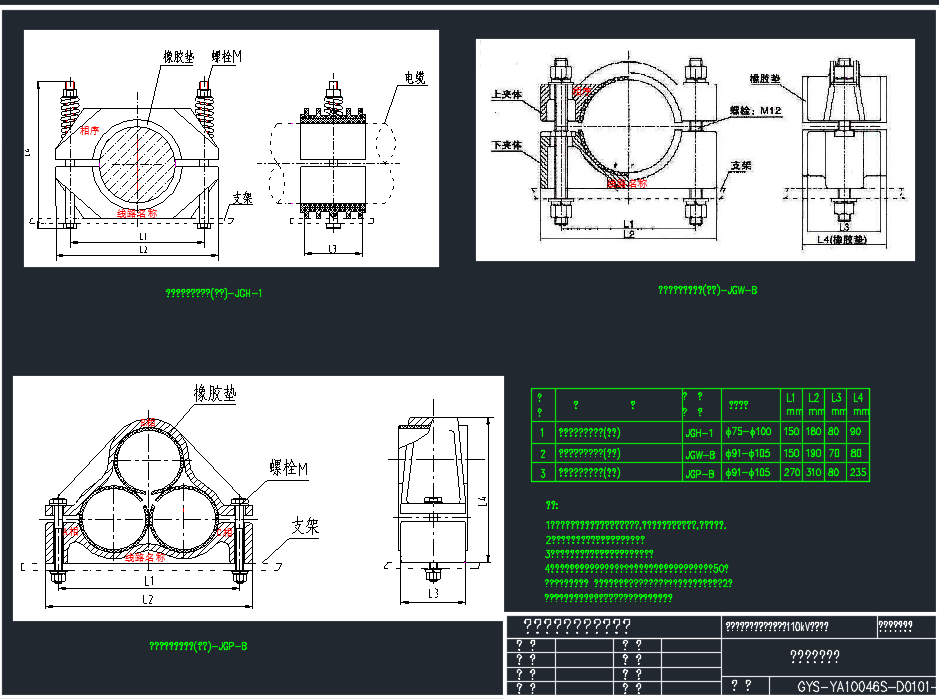Click the green -JCH-1 caption under the top-left drawing

point(214,293)
